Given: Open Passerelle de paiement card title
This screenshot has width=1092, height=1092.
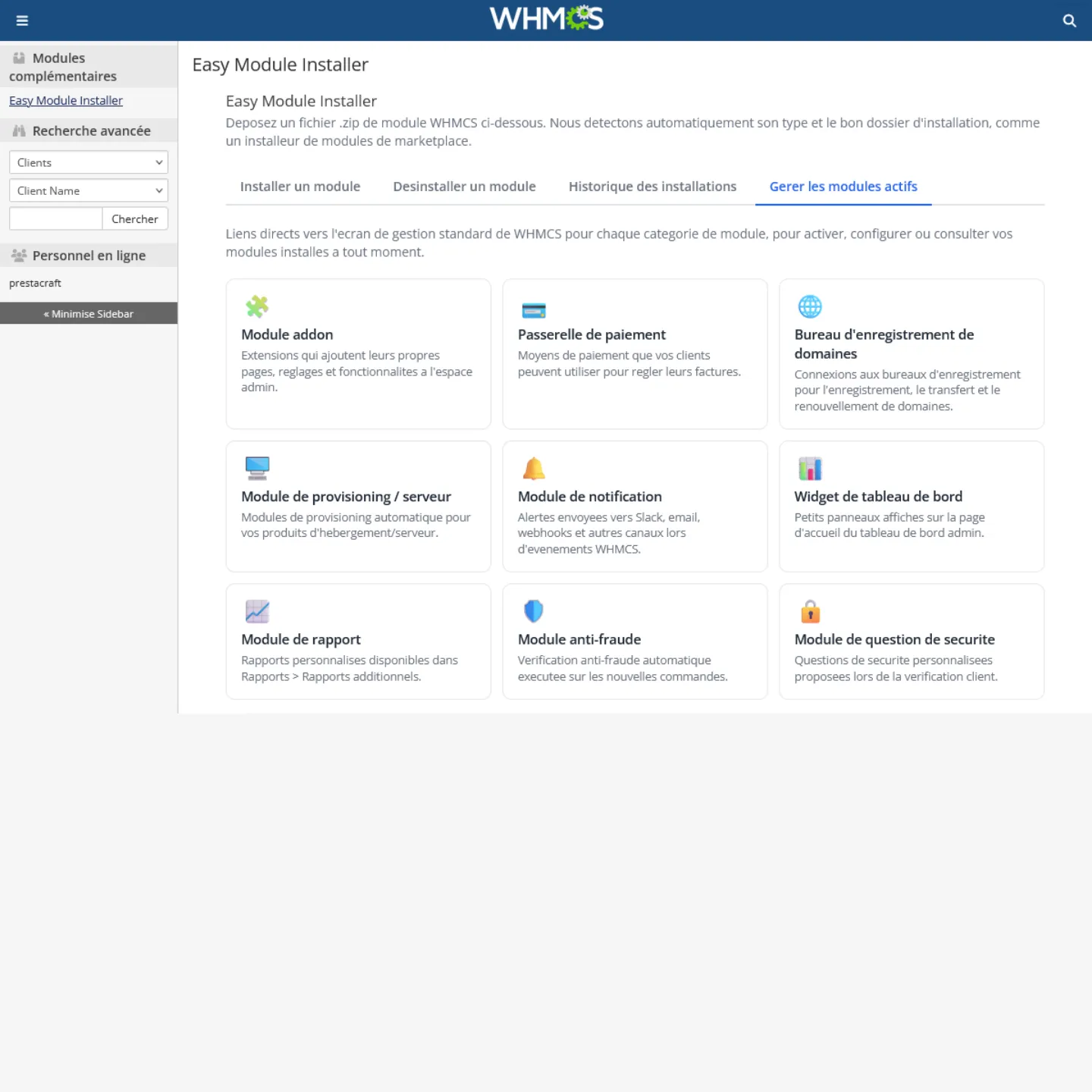Looking at the screenshot, I should 591,334.
